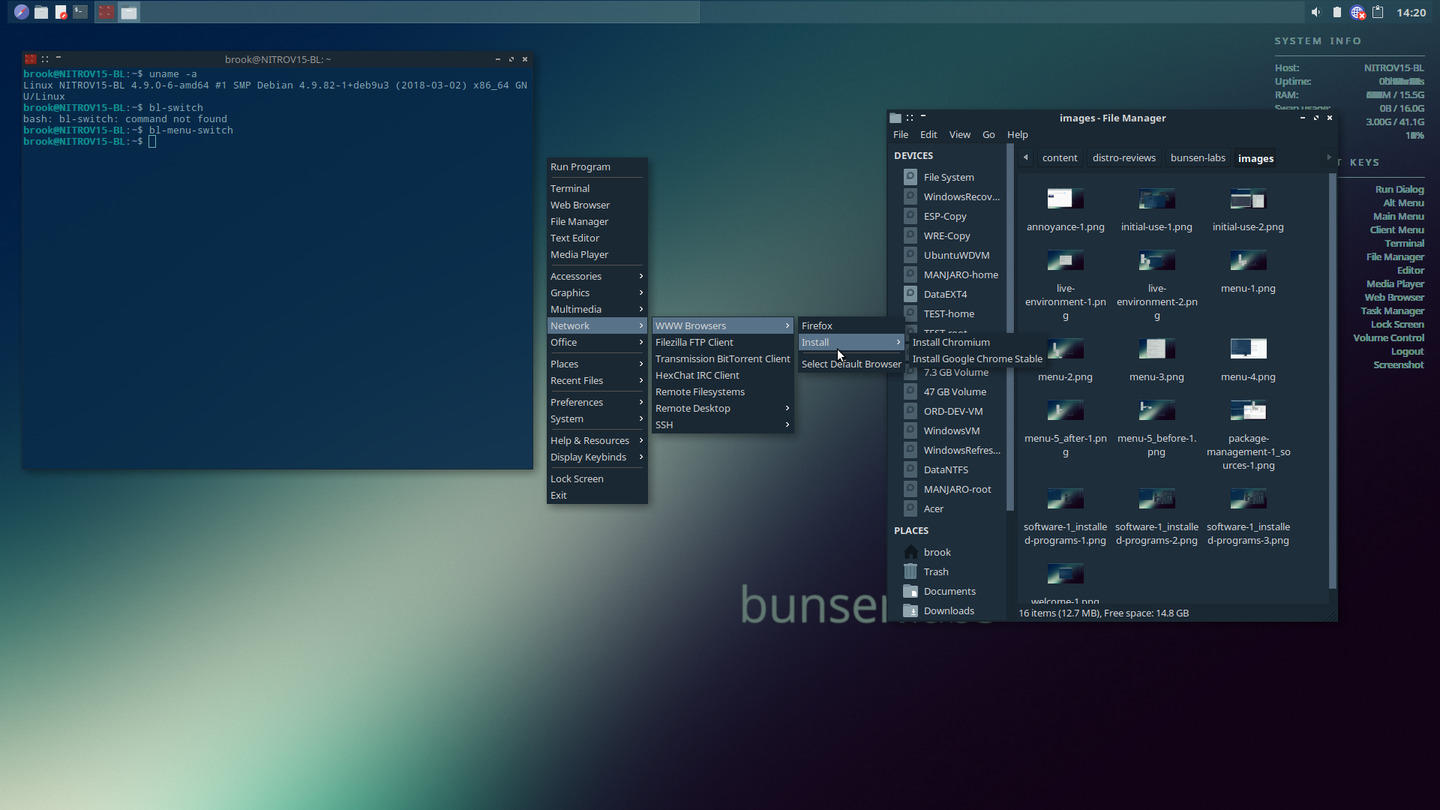Open HexChat IRC Client
Screen dimensions: 1440x810
tap(722, 375)
